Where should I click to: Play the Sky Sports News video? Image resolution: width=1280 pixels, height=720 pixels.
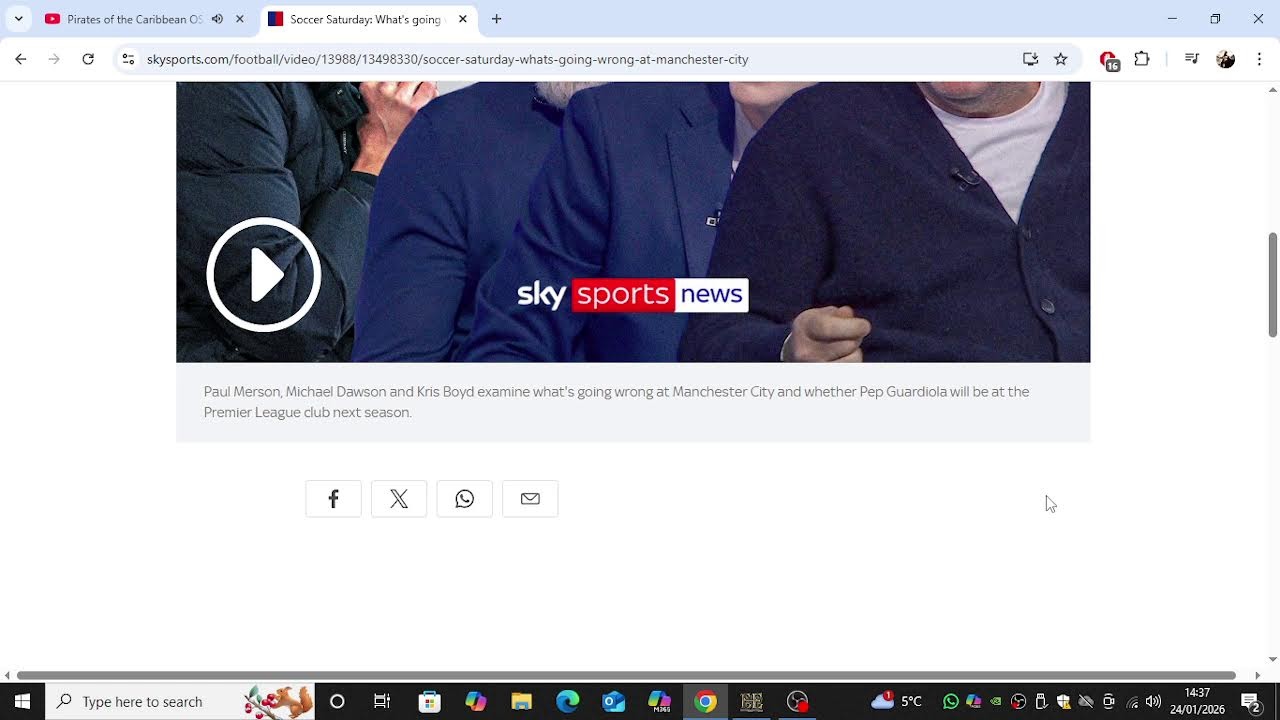click(263, 274)
